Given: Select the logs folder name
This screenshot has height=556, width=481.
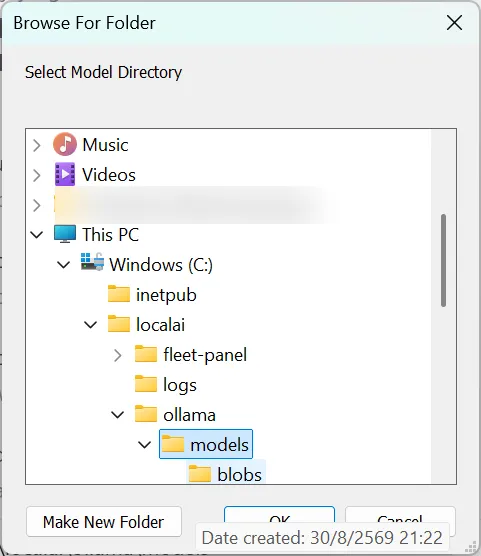Looking at the screenshot, I should (180, 385).
